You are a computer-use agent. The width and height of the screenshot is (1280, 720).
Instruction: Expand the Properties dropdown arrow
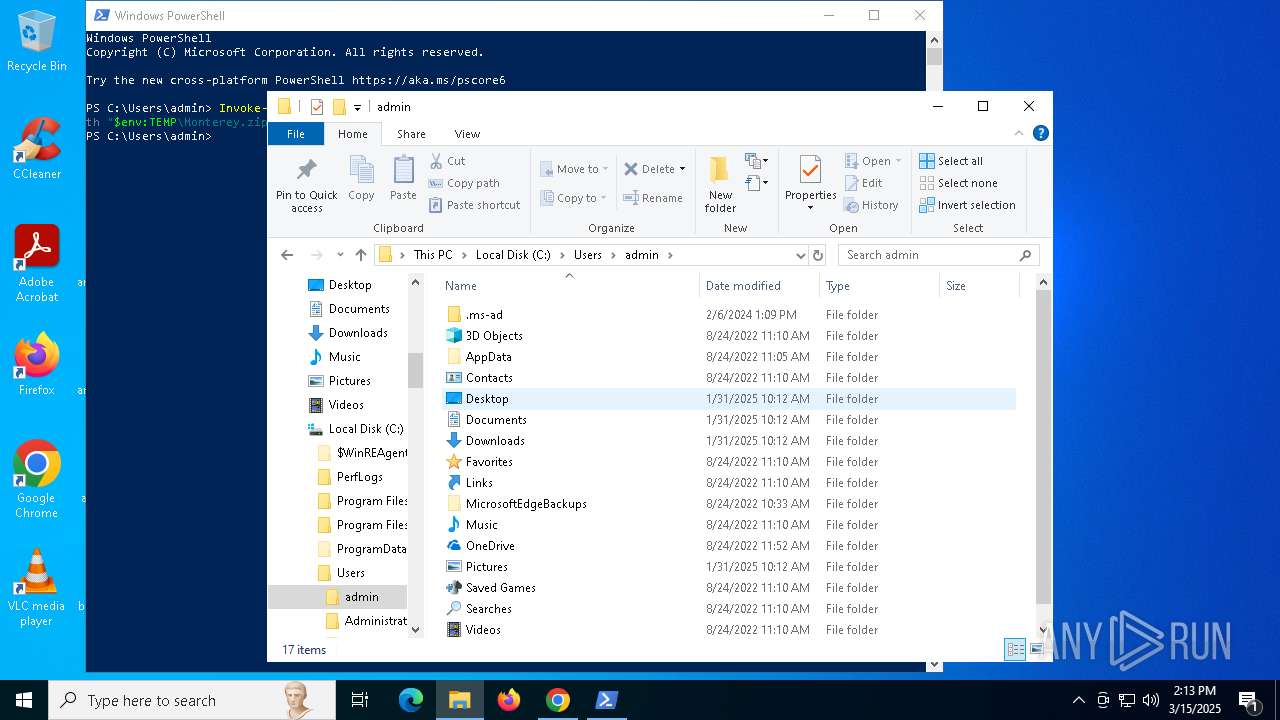[x=810, y=207]
